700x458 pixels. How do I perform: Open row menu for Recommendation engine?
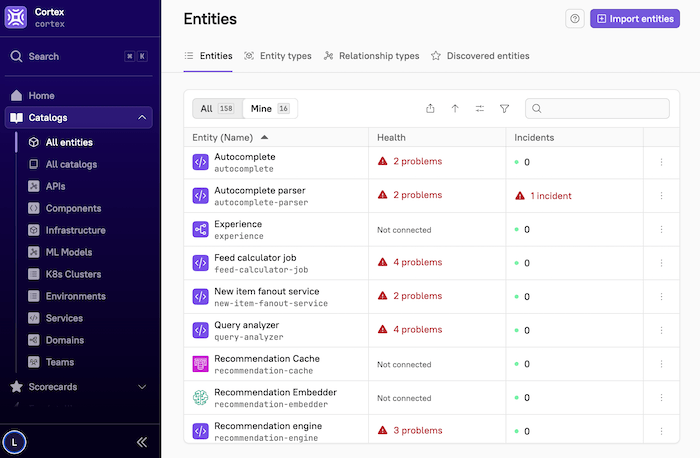[661, 431]
